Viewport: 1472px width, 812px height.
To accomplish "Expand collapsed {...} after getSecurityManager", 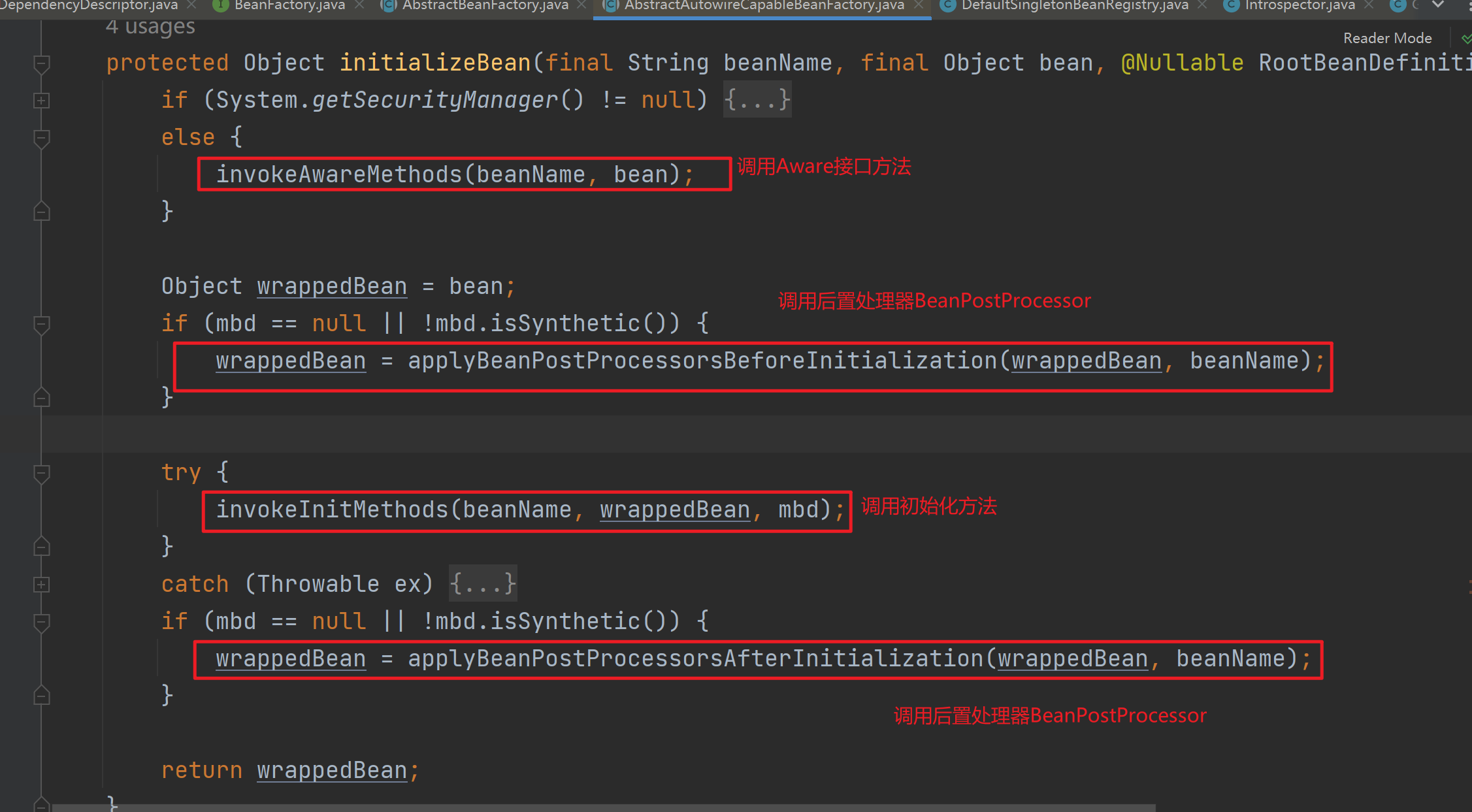I will pyautogui.click(x=757, y=100).
